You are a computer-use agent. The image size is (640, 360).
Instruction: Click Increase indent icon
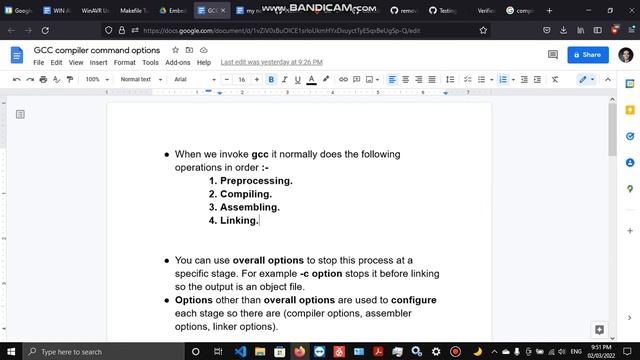[537, 80]
